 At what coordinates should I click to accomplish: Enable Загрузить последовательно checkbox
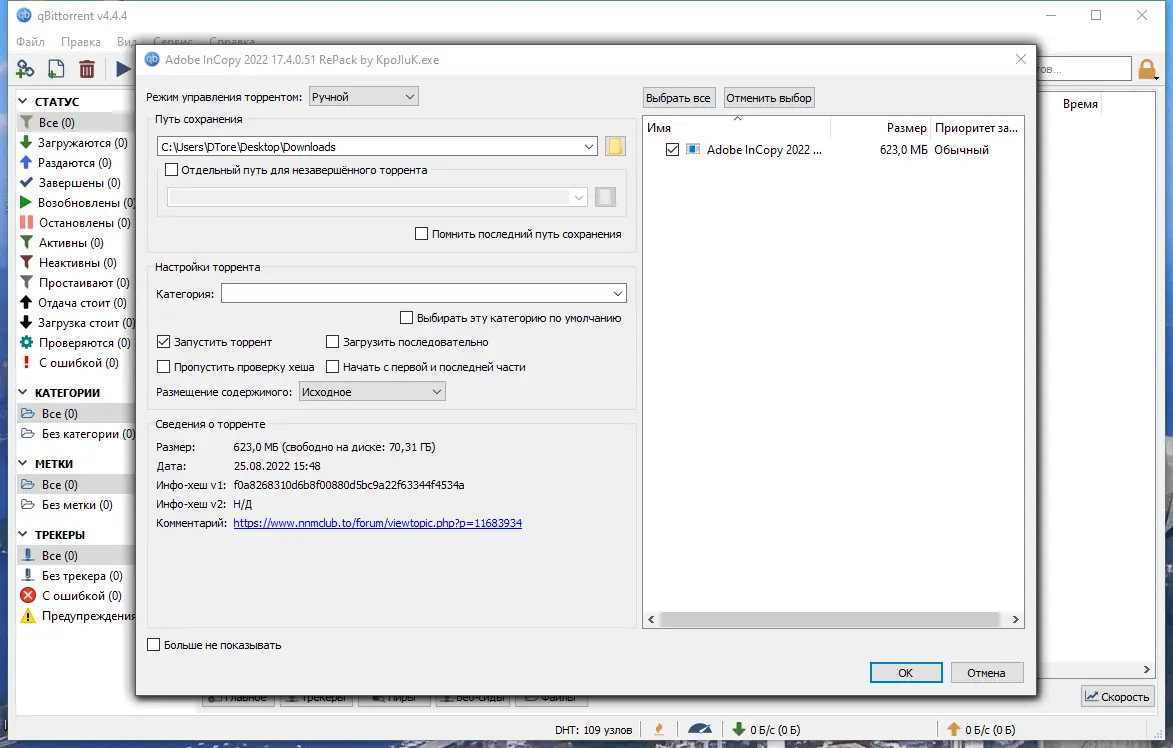coord(333,342)
